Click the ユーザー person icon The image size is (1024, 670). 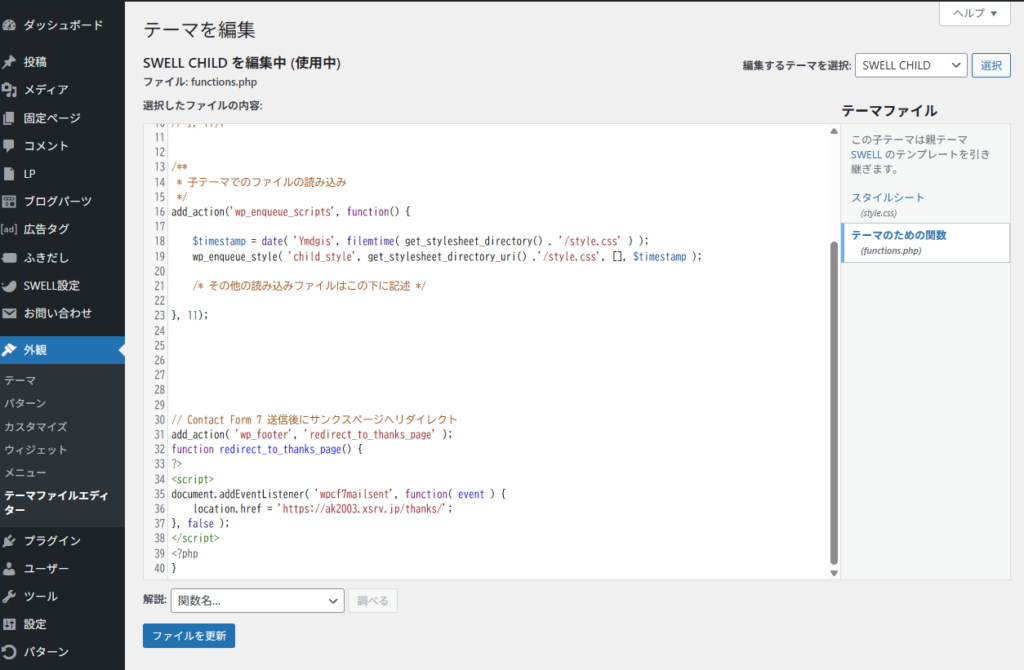point(10,569)
